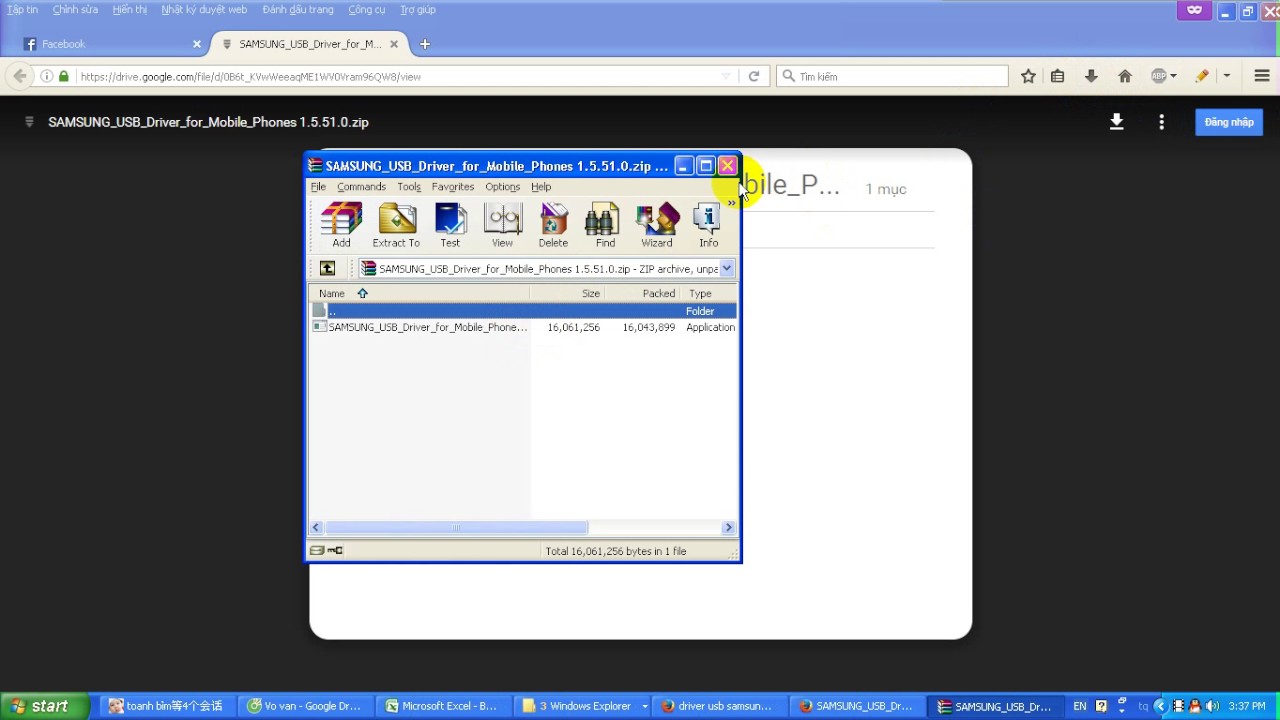Open the dropdown arrow beside the pencil icon
Viewport: 1280px width, 720px height.
(x=1227, y=76)
